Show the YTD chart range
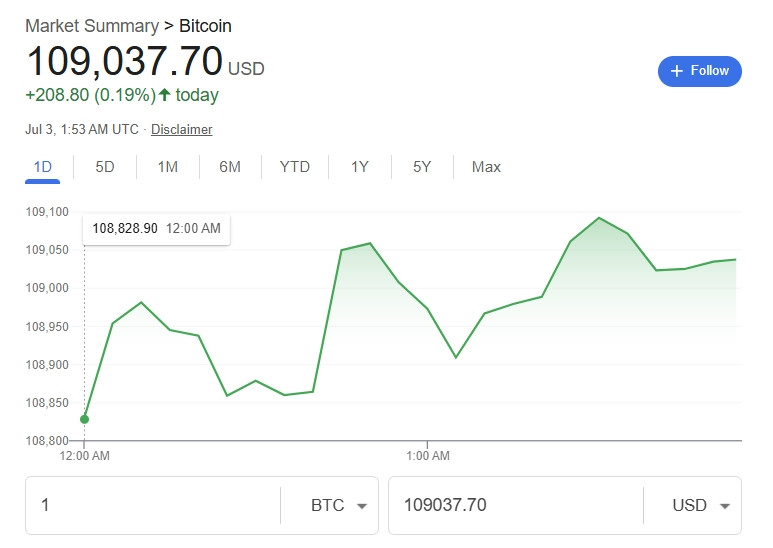773x548 pixels. (x=295, y=167)
